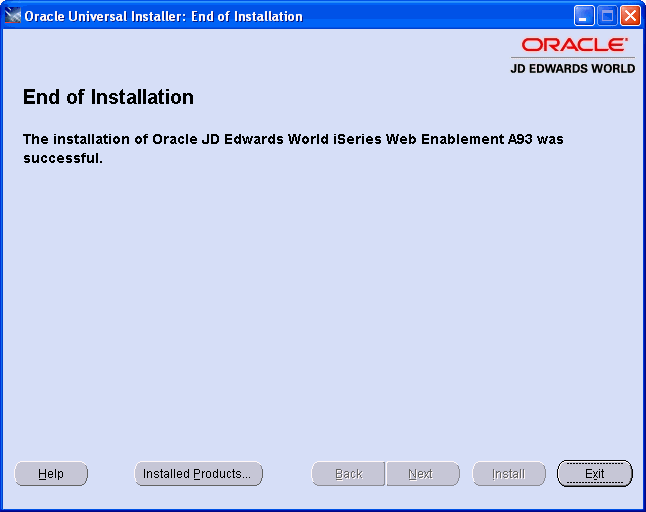The width and height of the screenshot is (646, 512).
Task: Close the installer window with the X
Action: pyautogui.click(x=630, y=16)
